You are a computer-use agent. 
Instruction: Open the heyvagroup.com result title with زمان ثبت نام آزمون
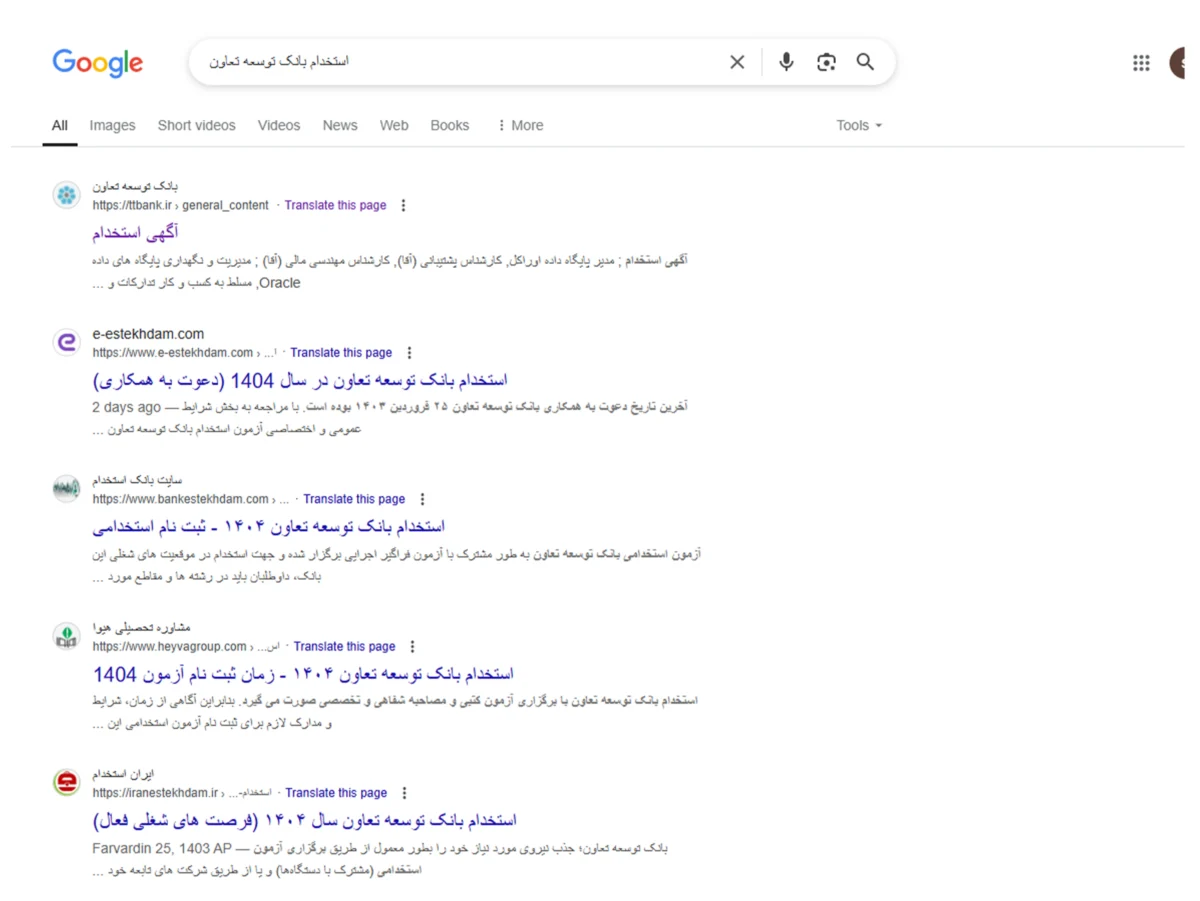304,674
